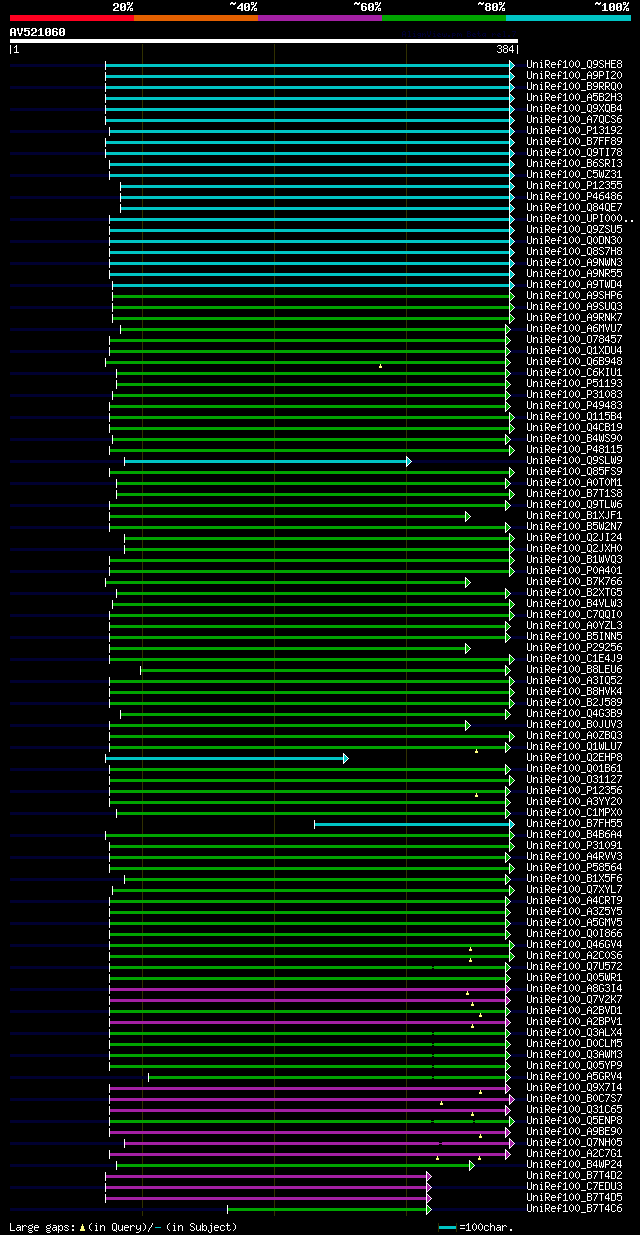Open hit UniRef100_P51193
Viewport: 640px width, 1235px height.
(x=574, y=384)
